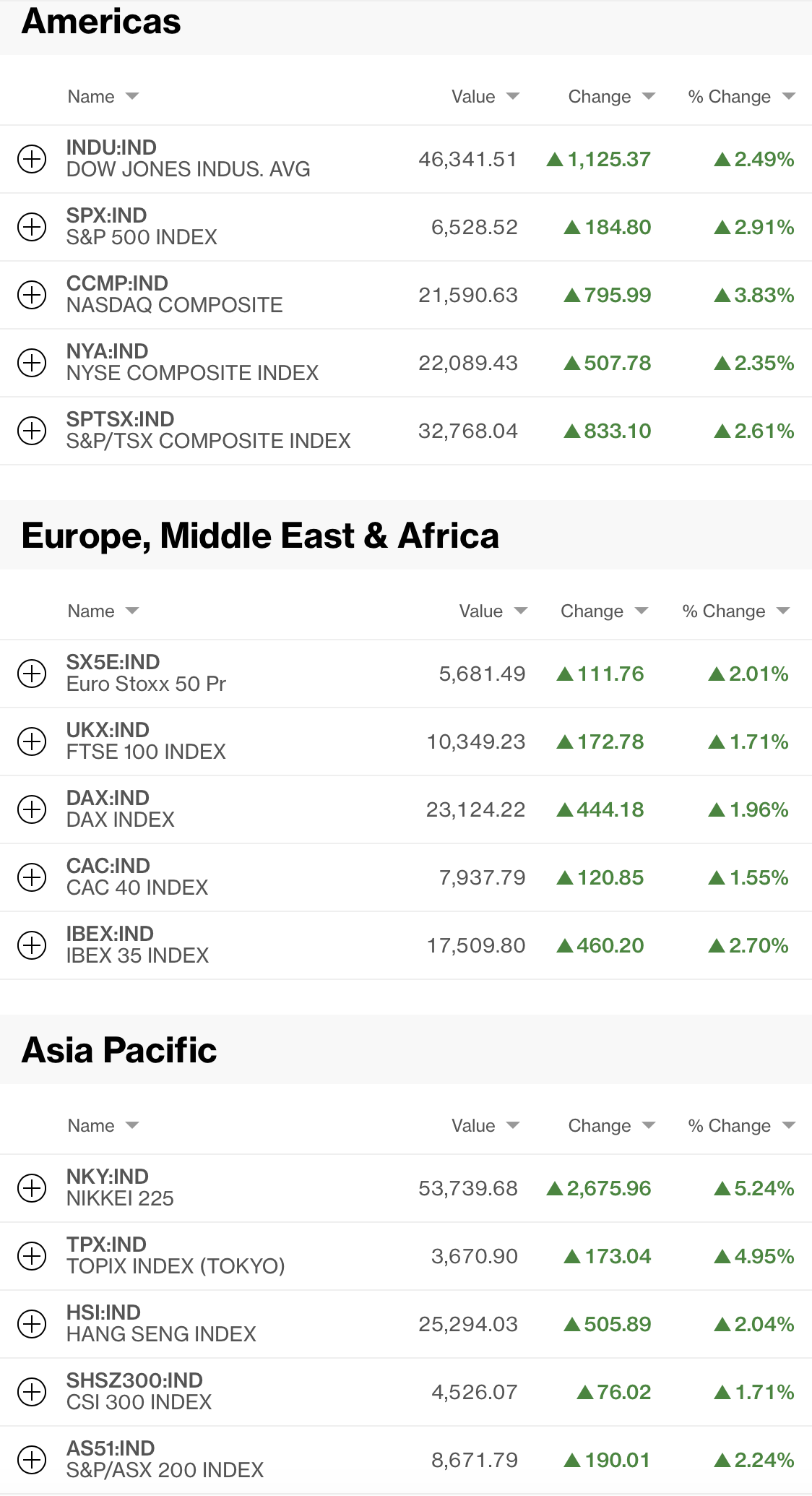Tap the plus icon for NIKKEI 225
812x1496 pixels.
pyautogui.click(x=32, y=1188)
